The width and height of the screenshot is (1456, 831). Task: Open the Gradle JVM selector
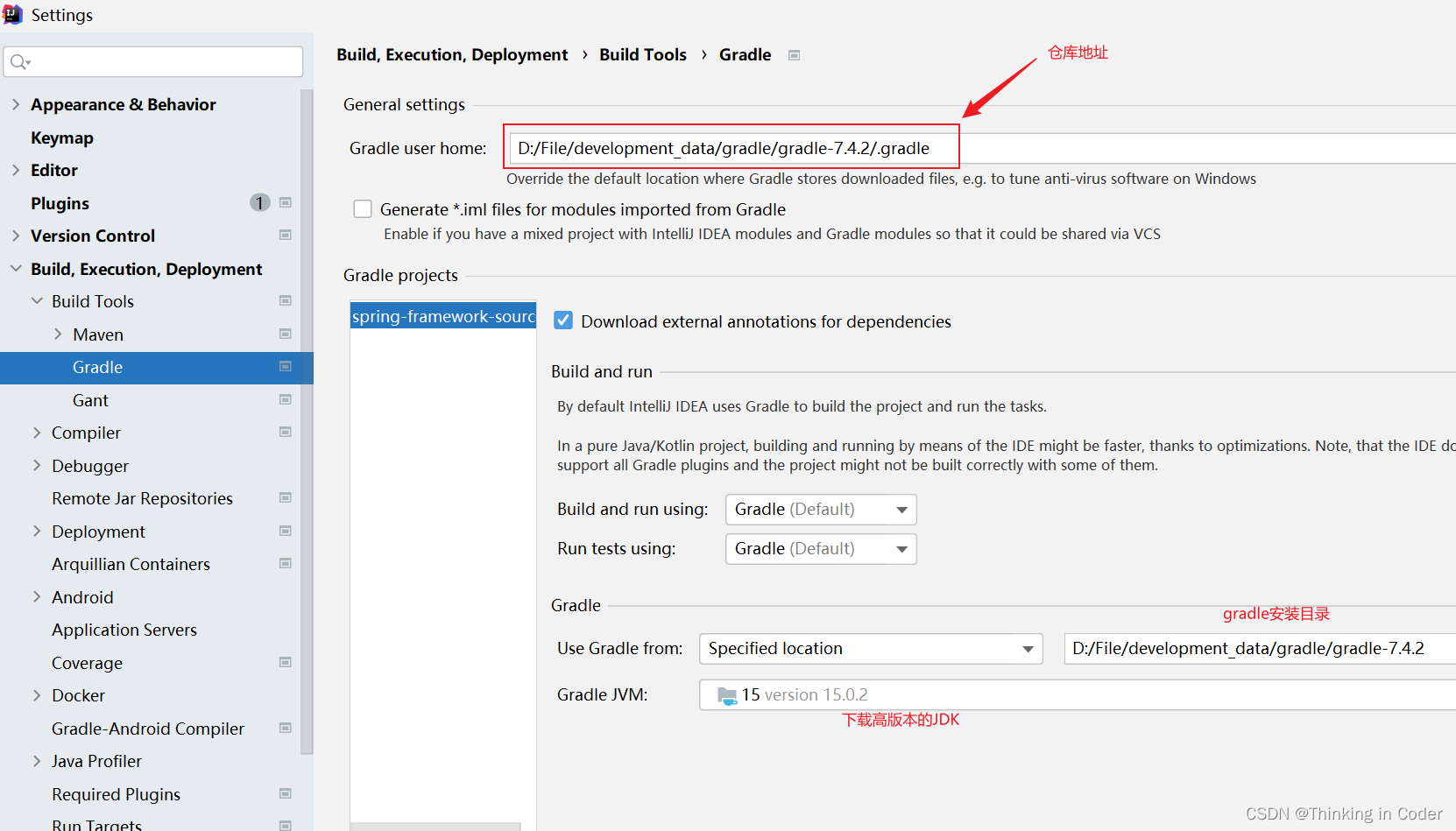(x=1078, y=695)
